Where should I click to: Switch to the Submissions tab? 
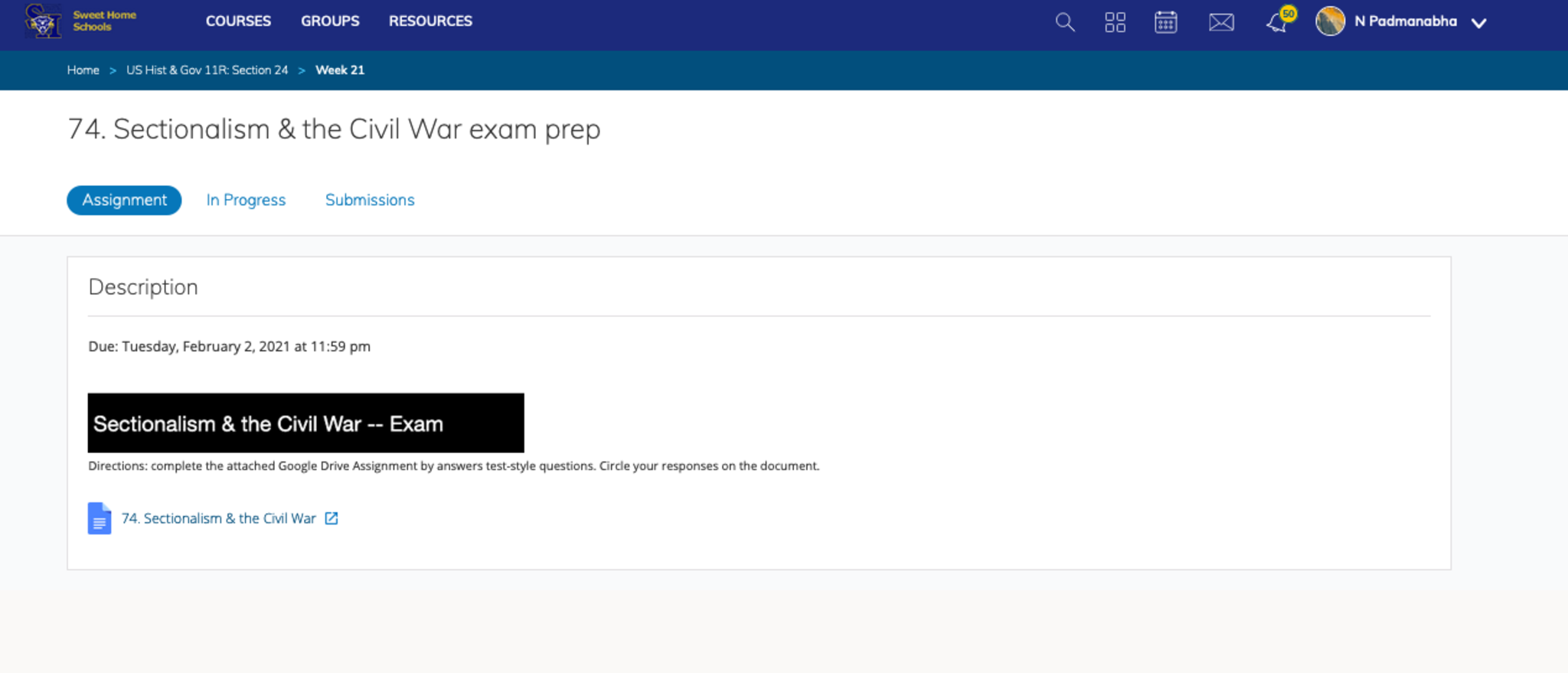pyautogui.click(x=370, y=200)
